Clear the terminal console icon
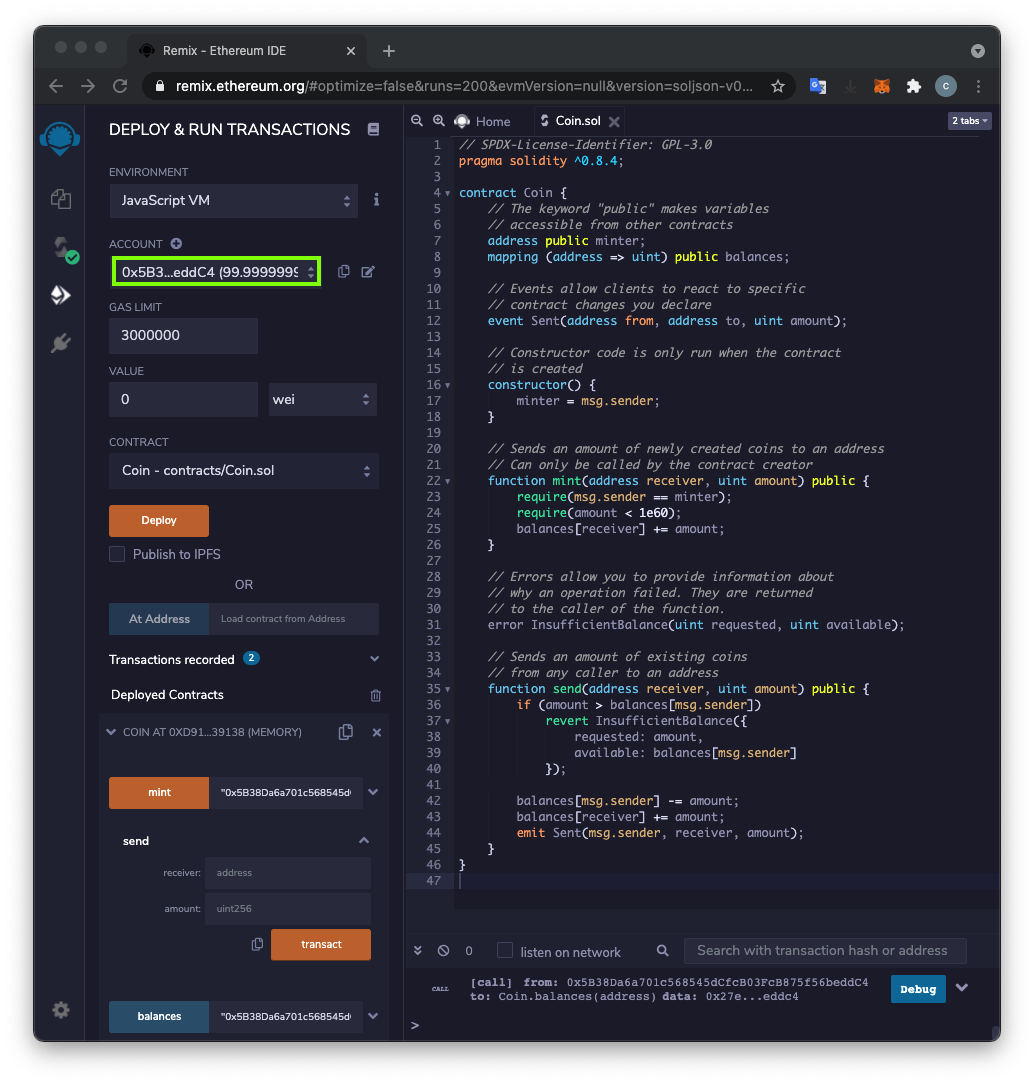 click(444, 951)
